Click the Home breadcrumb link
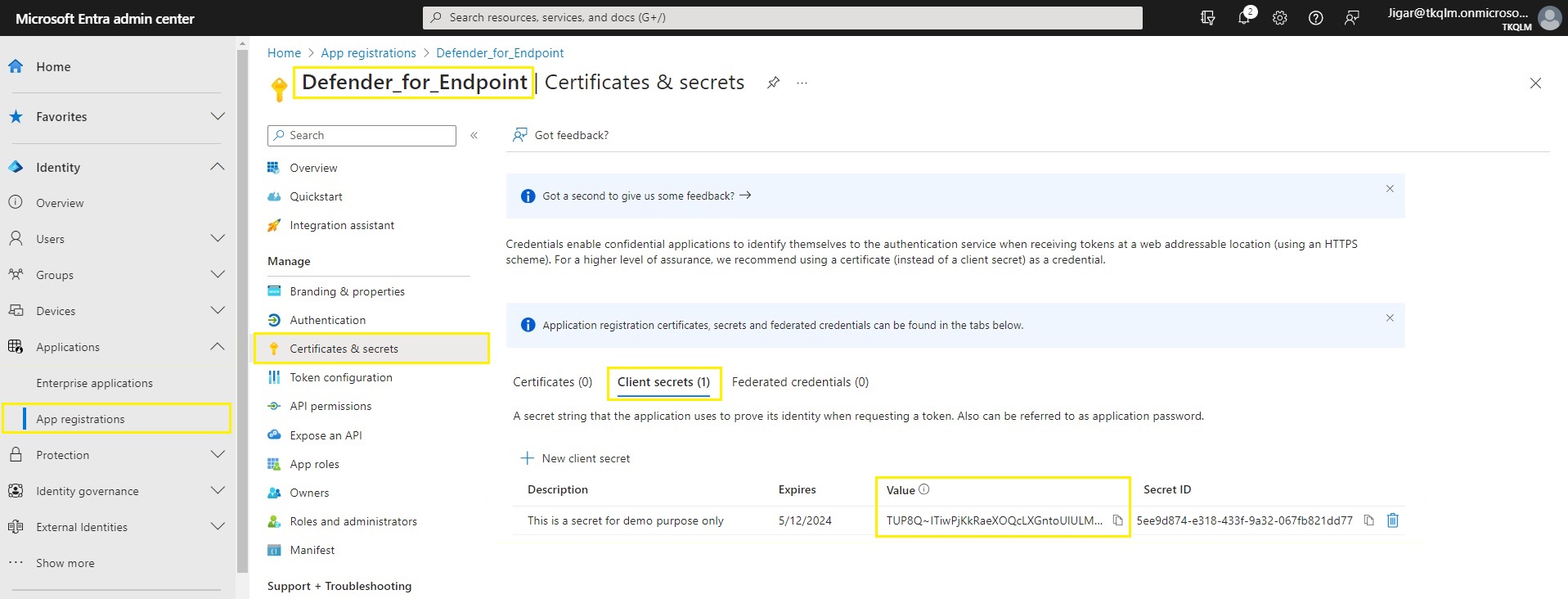Screen dimensions: 1568x599 pos(284,53)
